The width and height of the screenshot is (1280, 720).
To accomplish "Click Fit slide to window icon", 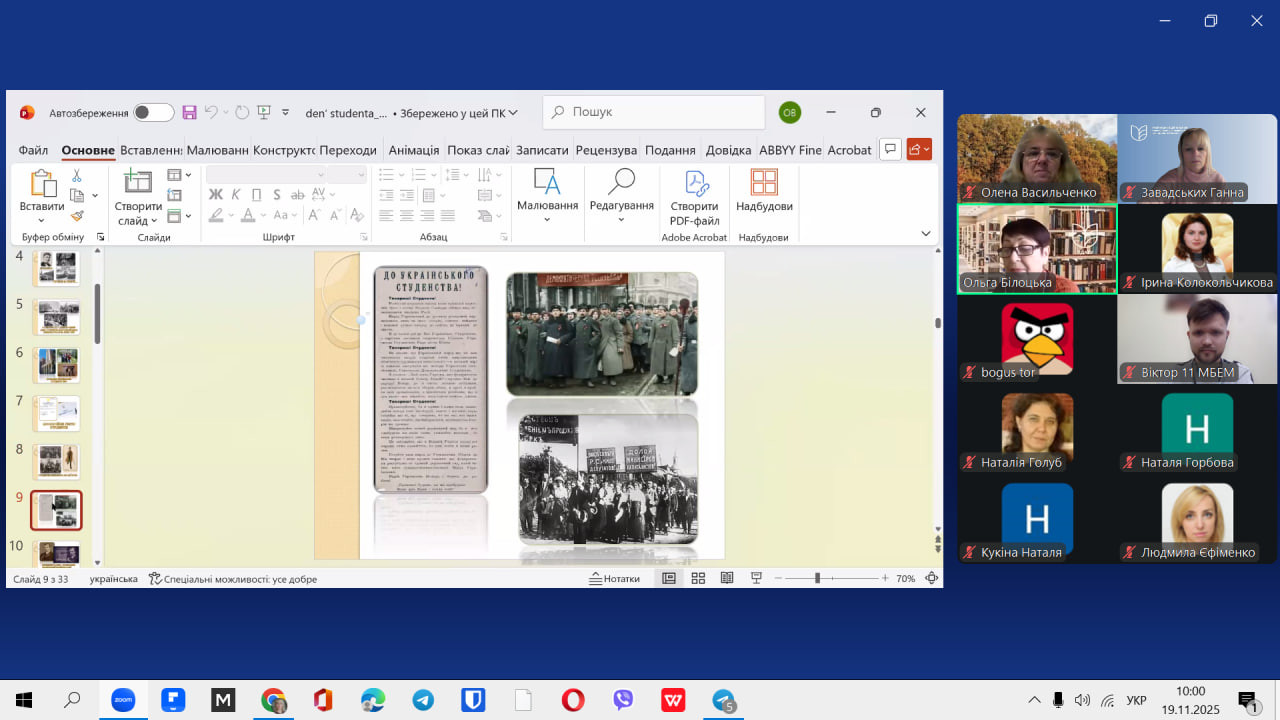I will pyautogui.click(x=931, y=578).
